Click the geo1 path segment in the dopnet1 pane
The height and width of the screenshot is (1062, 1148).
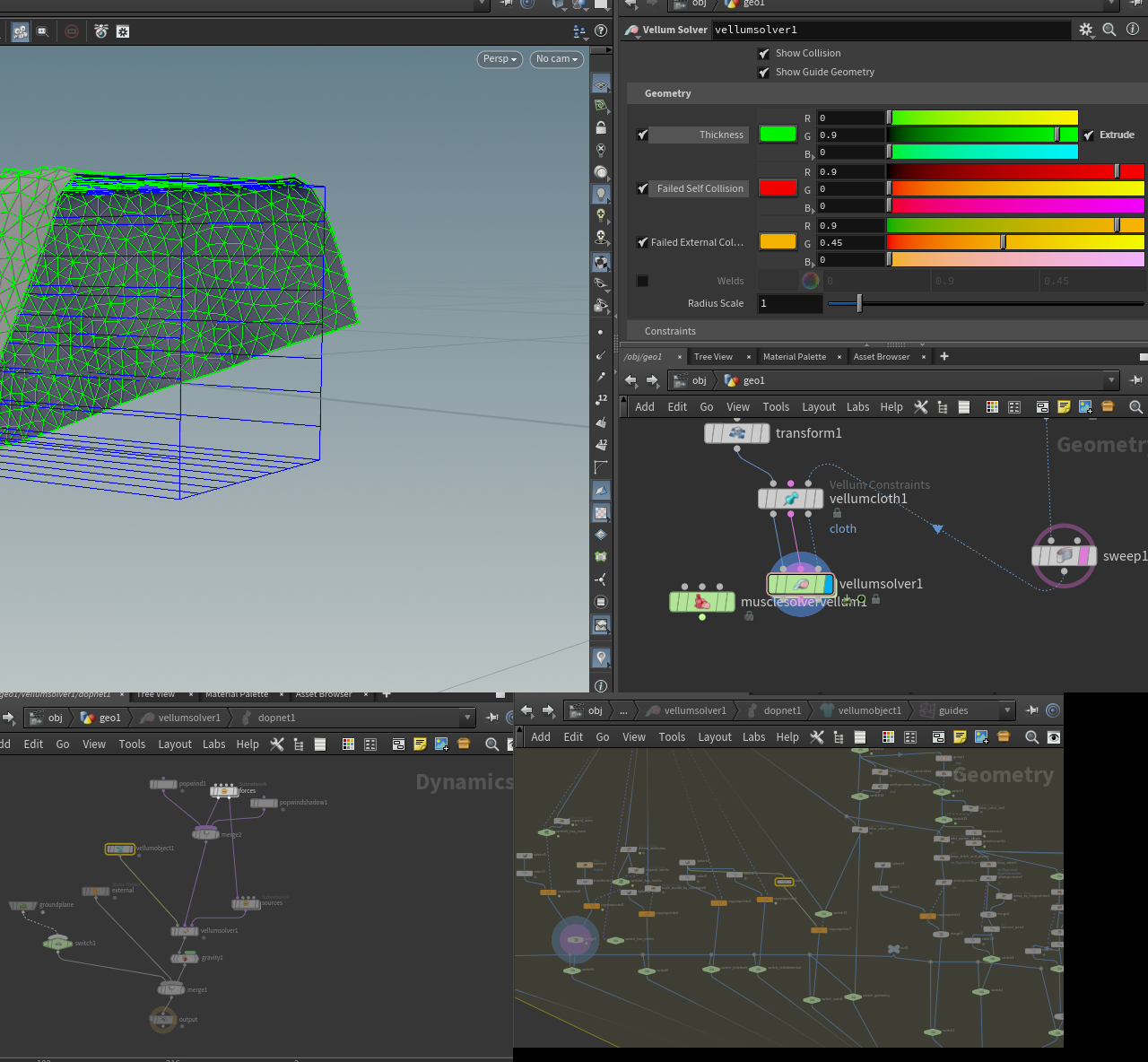tap(100, 718)
